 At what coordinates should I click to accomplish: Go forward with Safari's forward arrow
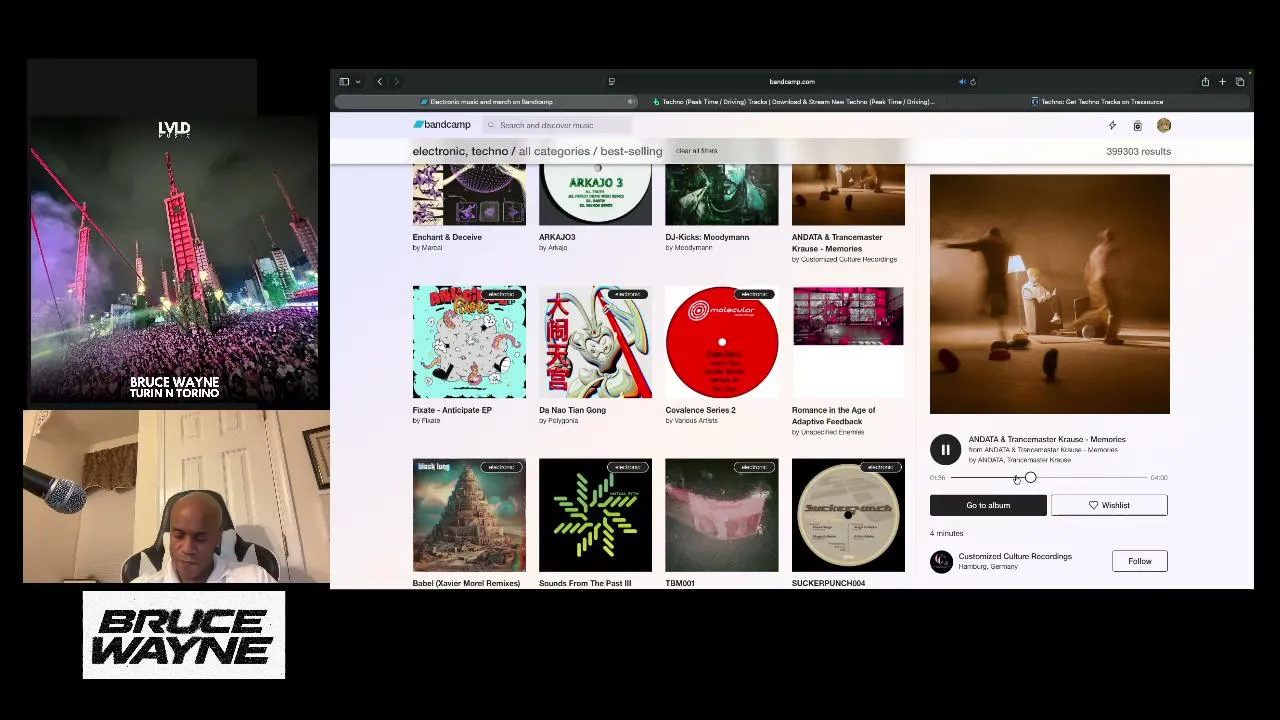click(x=396, y=82)
